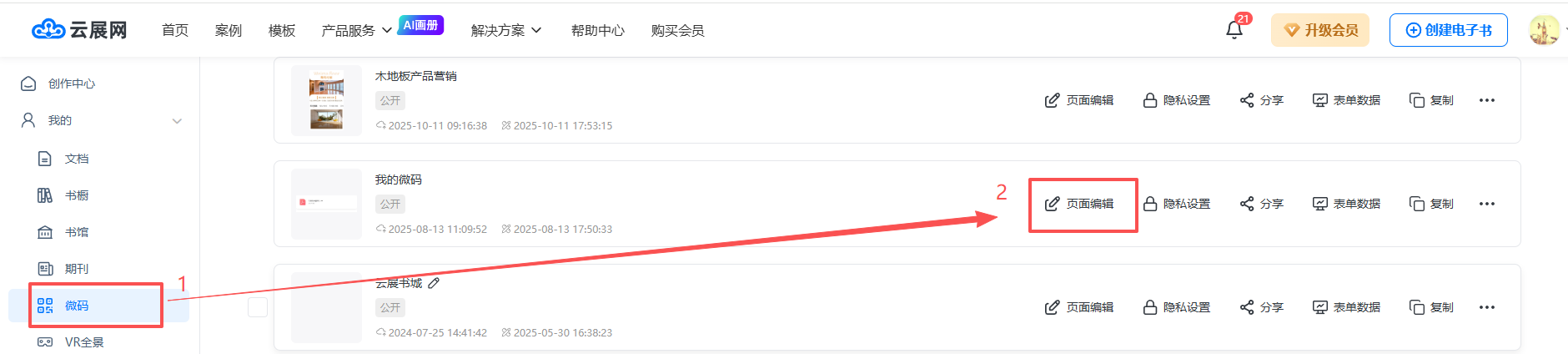Go to the 模板 nav item

click(x=282, y=31)
